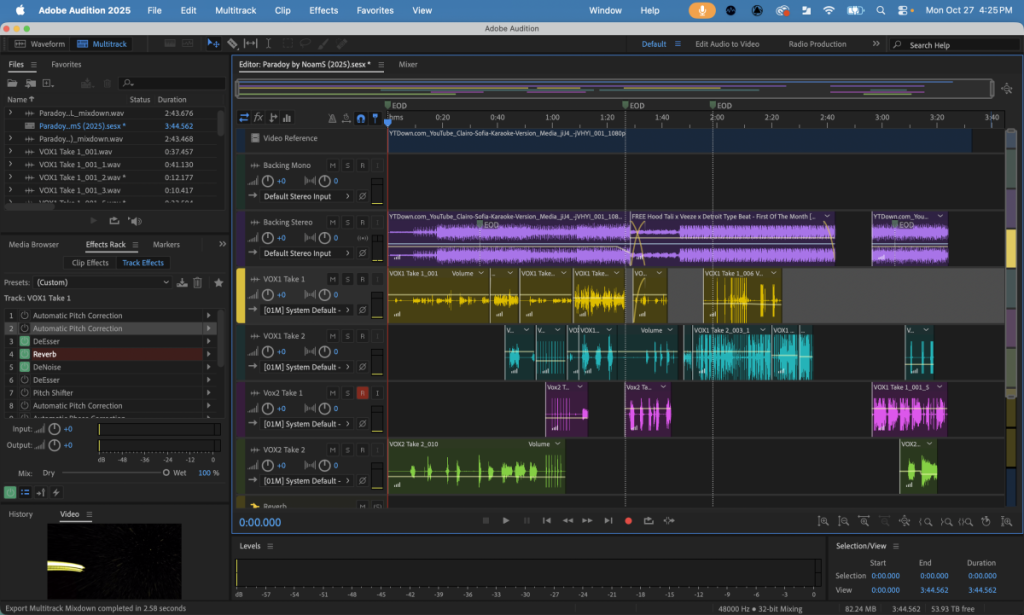Screen dimensions: 1024x615
Task: Select the Time Selection tool
Action: click(268, 44)
